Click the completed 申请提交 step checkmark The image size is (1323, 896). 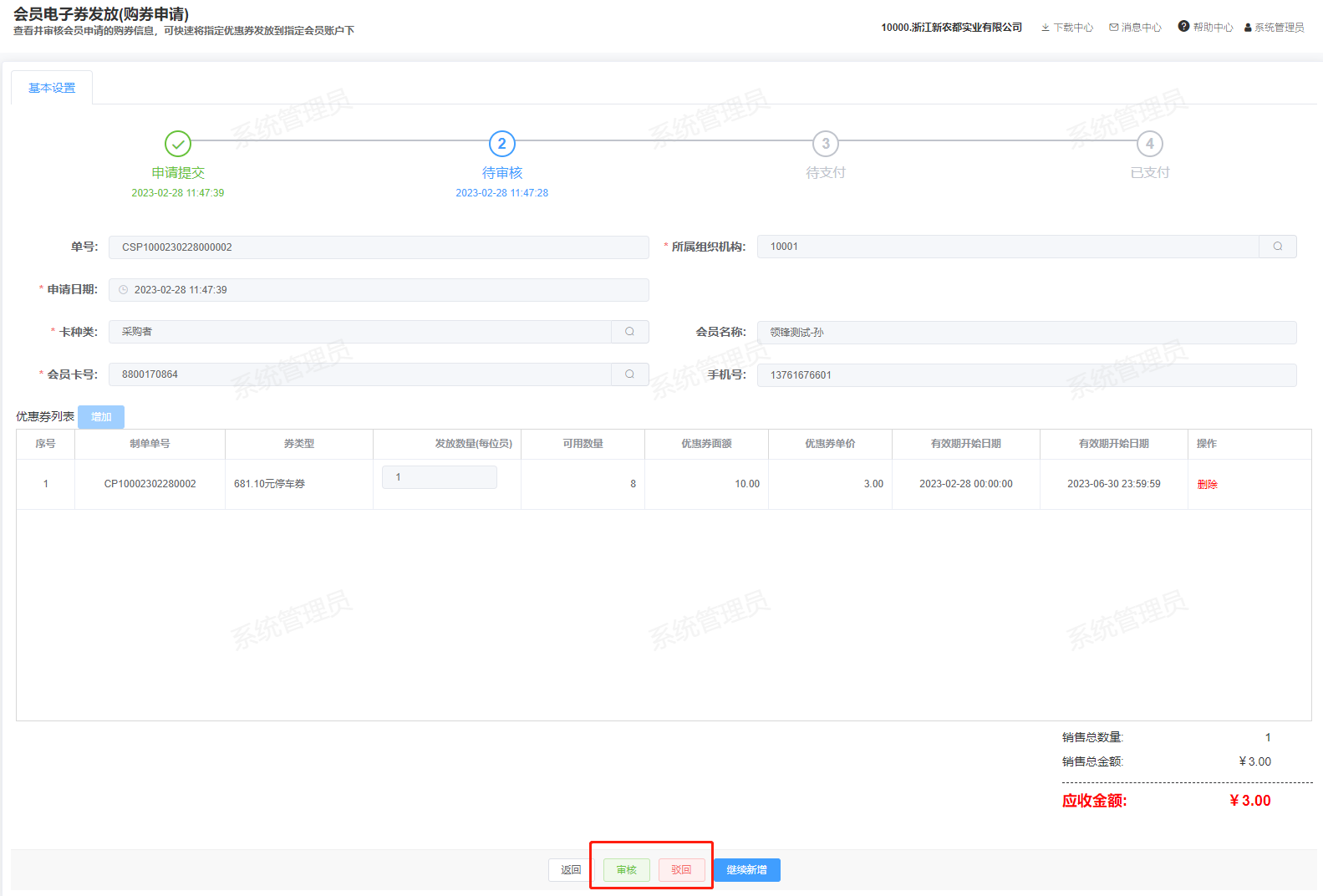(177, 144)
